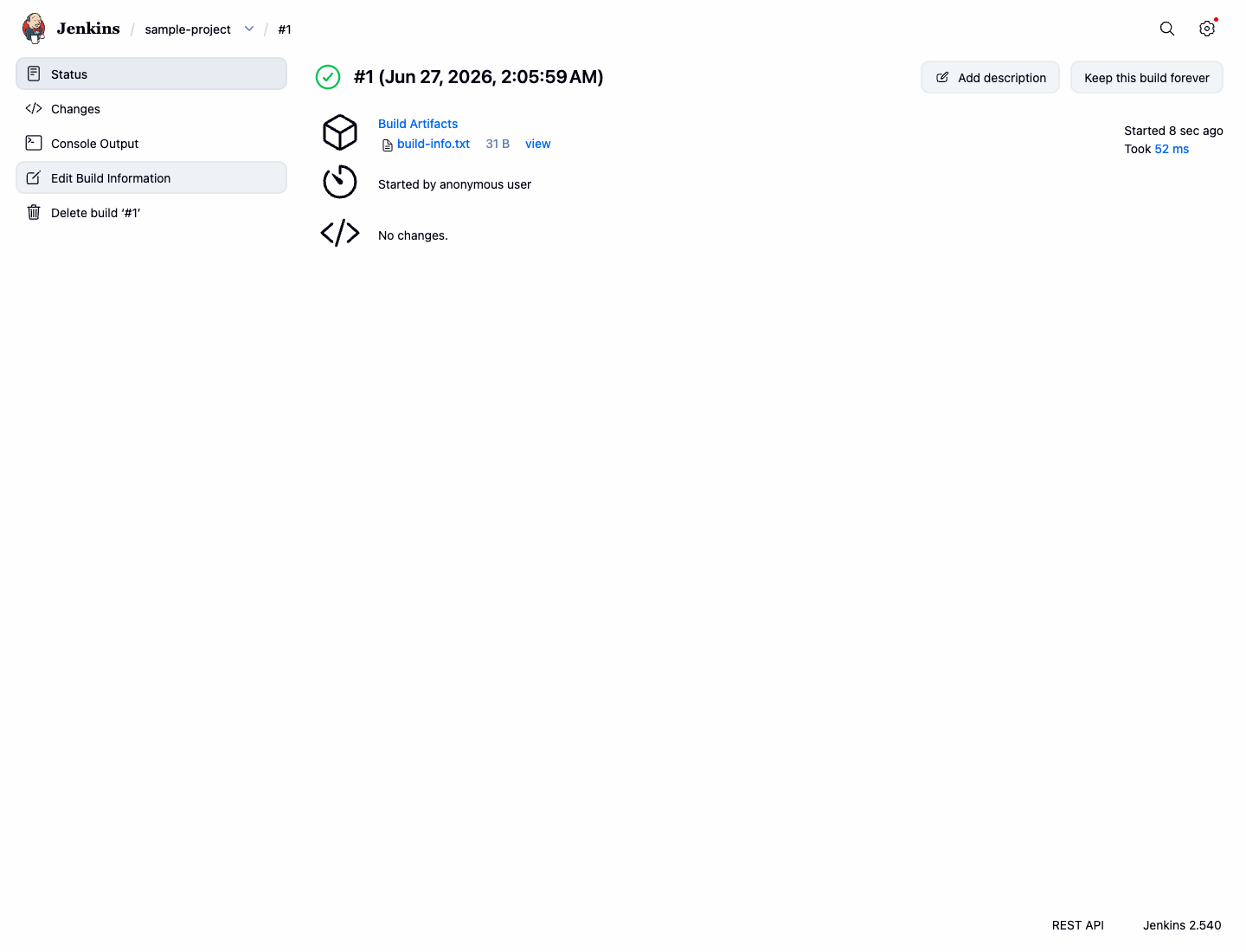The image size is (1246, 952).
Task: Click the 52 ms duration link
Action: click(x=1172, y=149)
